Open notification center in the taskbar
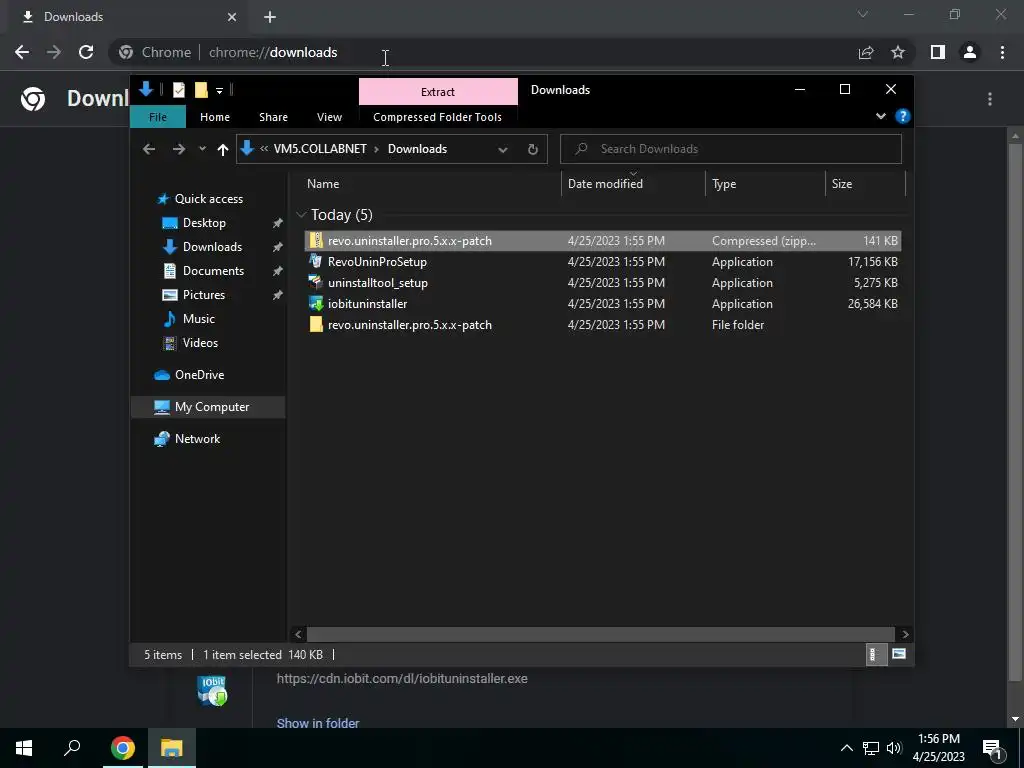The height and width of the screenshot is (768, 1024). [x=992, y=748]
